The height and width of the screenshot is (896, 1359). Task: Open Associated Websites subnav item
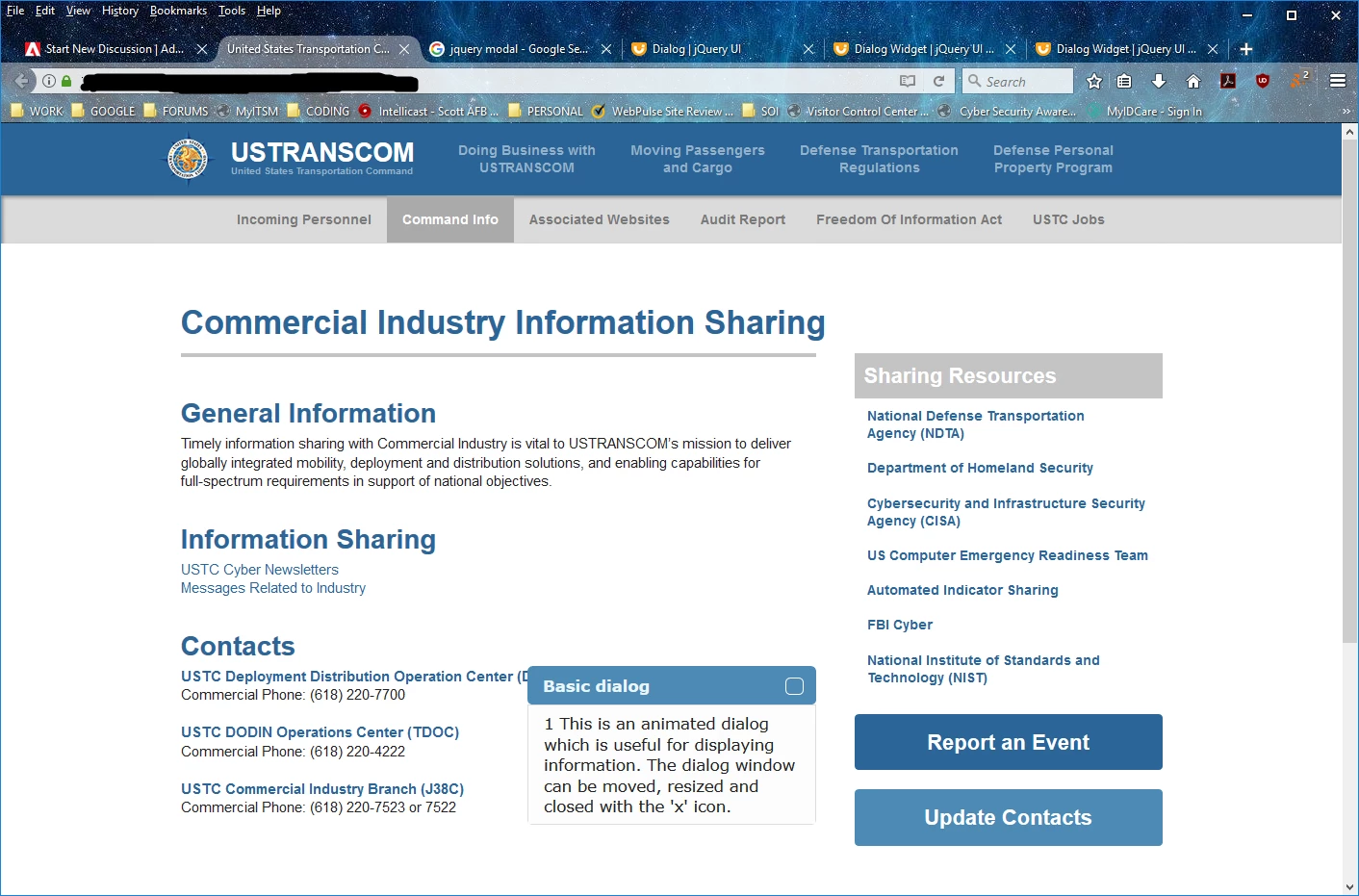(x=600, y=219)
